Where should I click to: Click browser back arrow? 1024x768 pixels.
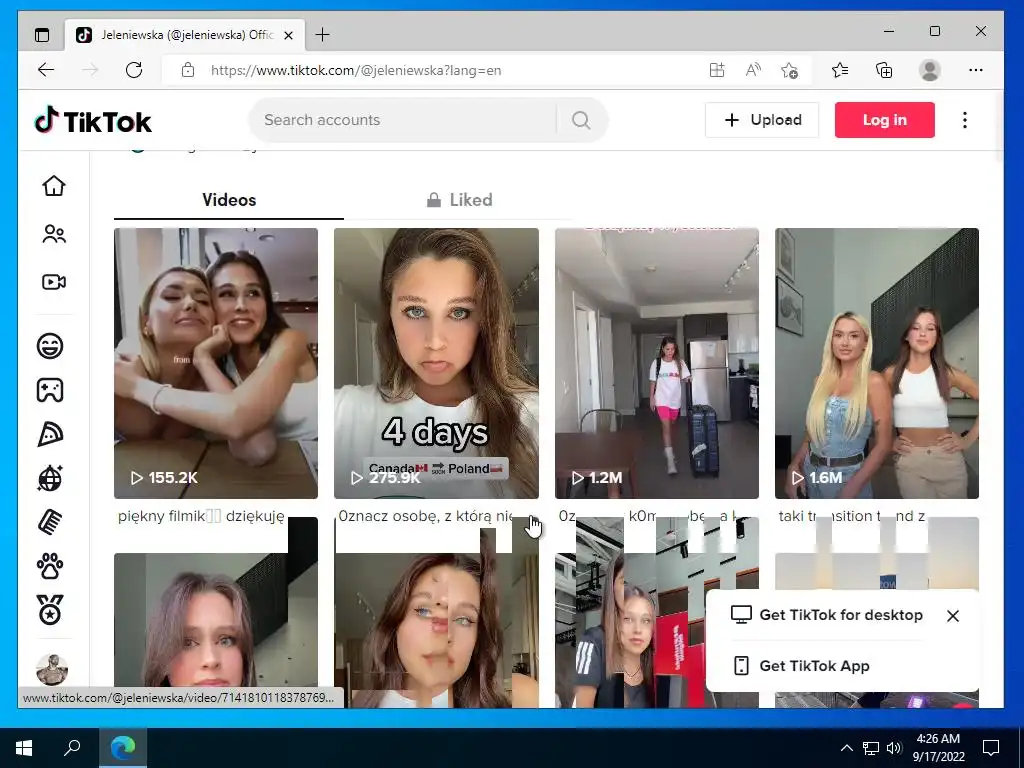coord(46,70)
